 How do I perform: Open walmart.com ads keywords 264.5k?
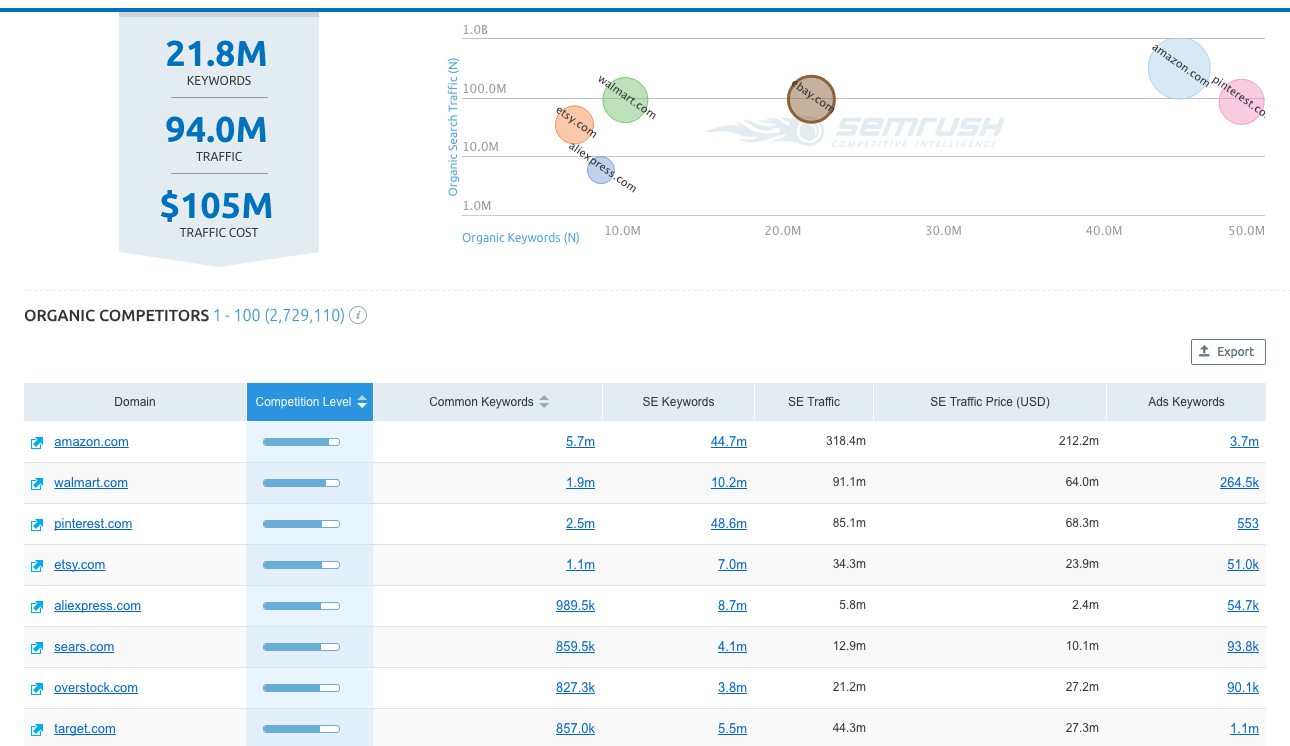coord(1239,483)
